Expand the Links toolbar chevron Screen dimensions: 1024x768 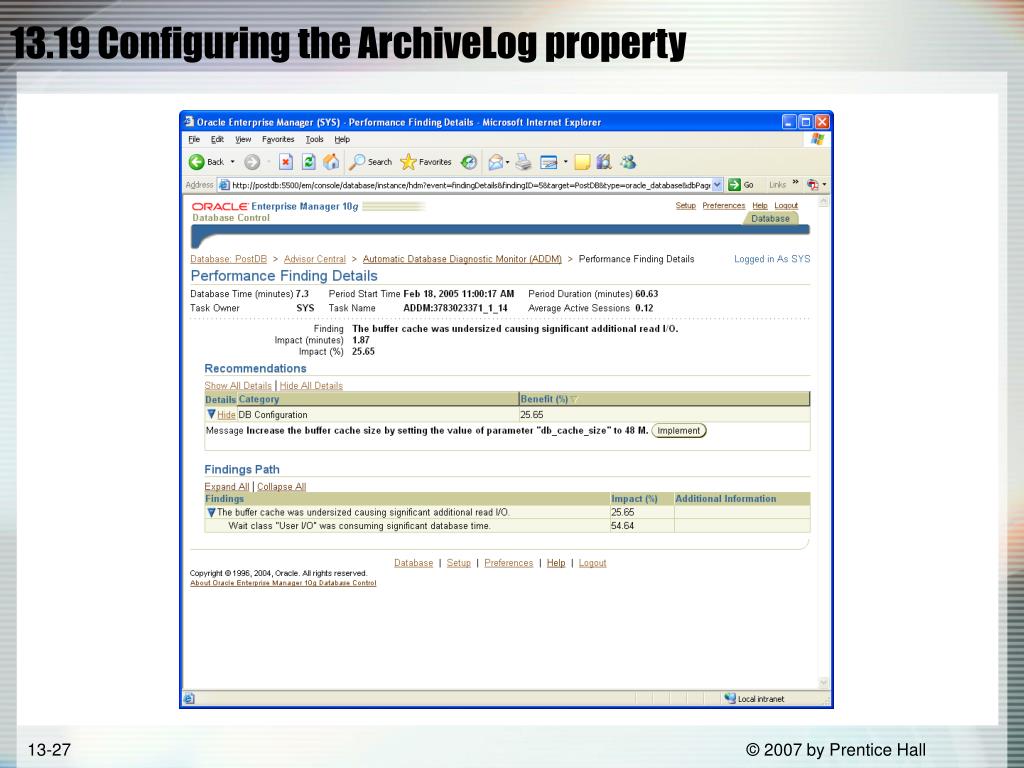click(795, 182)
